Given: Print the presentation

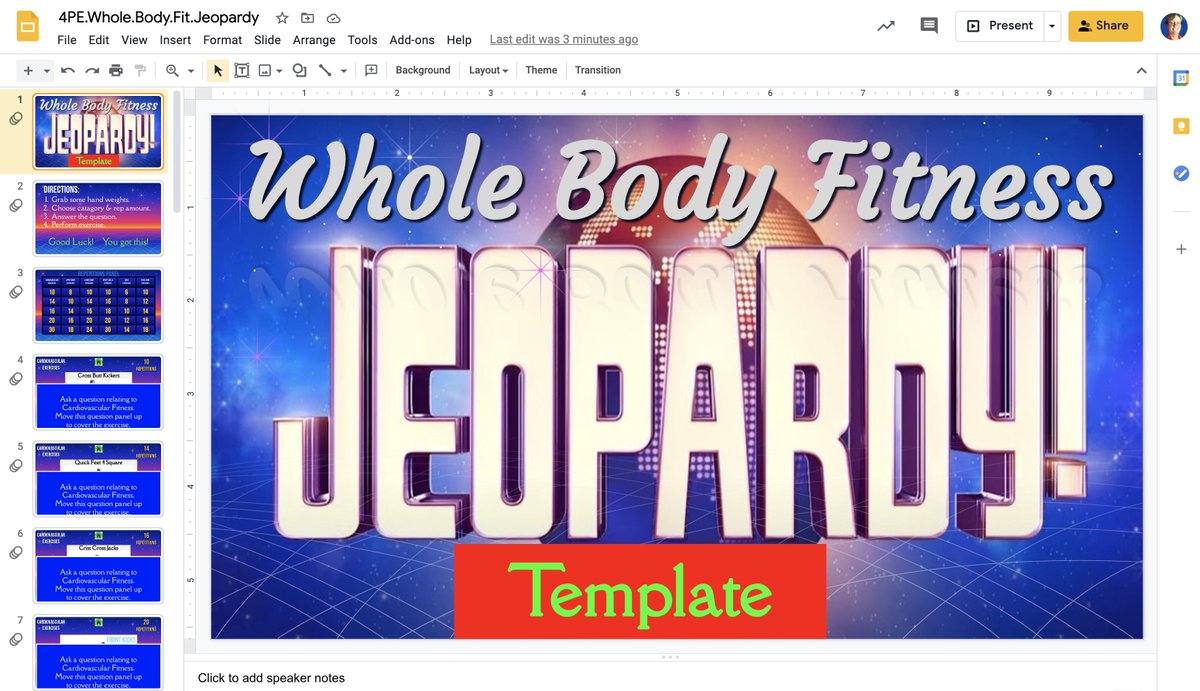Looking at the screenshot, I should (x=116, y=70).
